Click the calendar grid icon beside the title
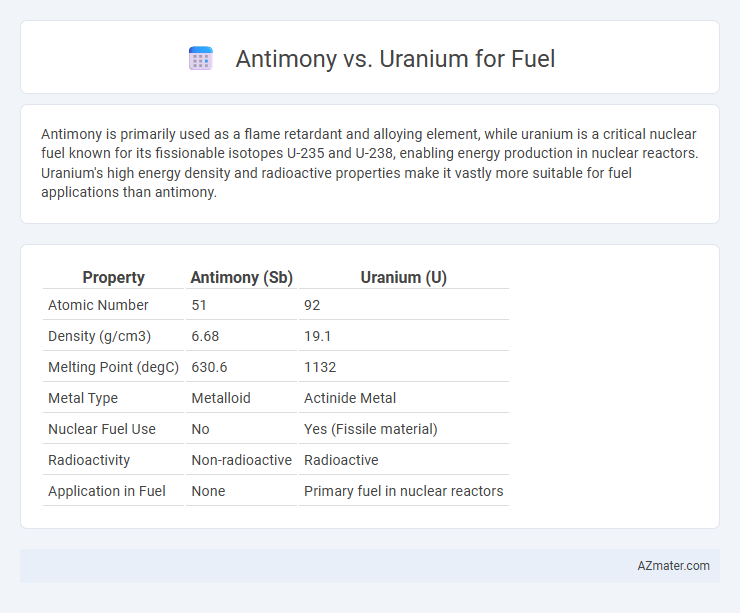 coord(201,59)
